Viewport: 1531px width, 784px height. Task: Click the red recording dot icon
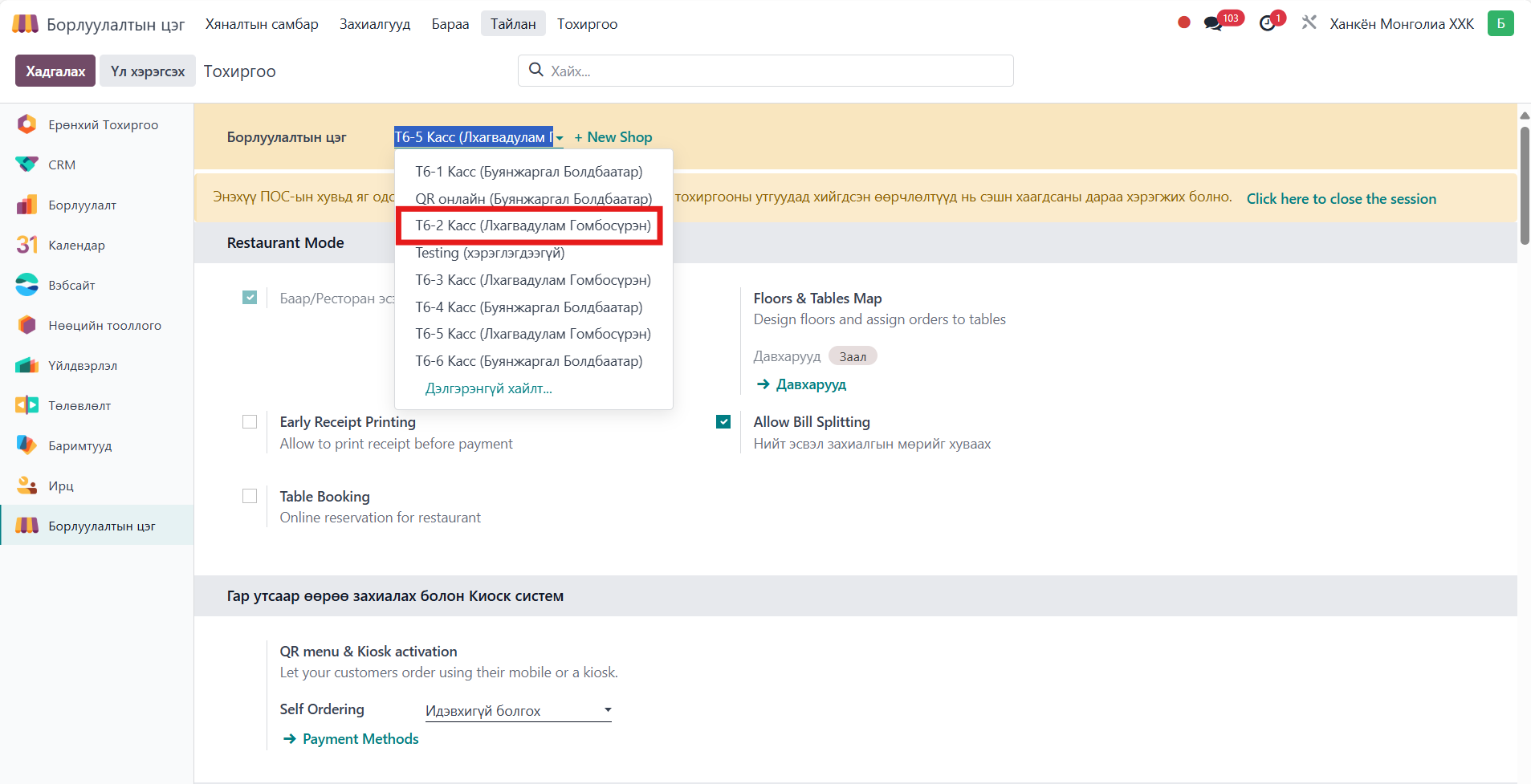[x=1183, y=22]
